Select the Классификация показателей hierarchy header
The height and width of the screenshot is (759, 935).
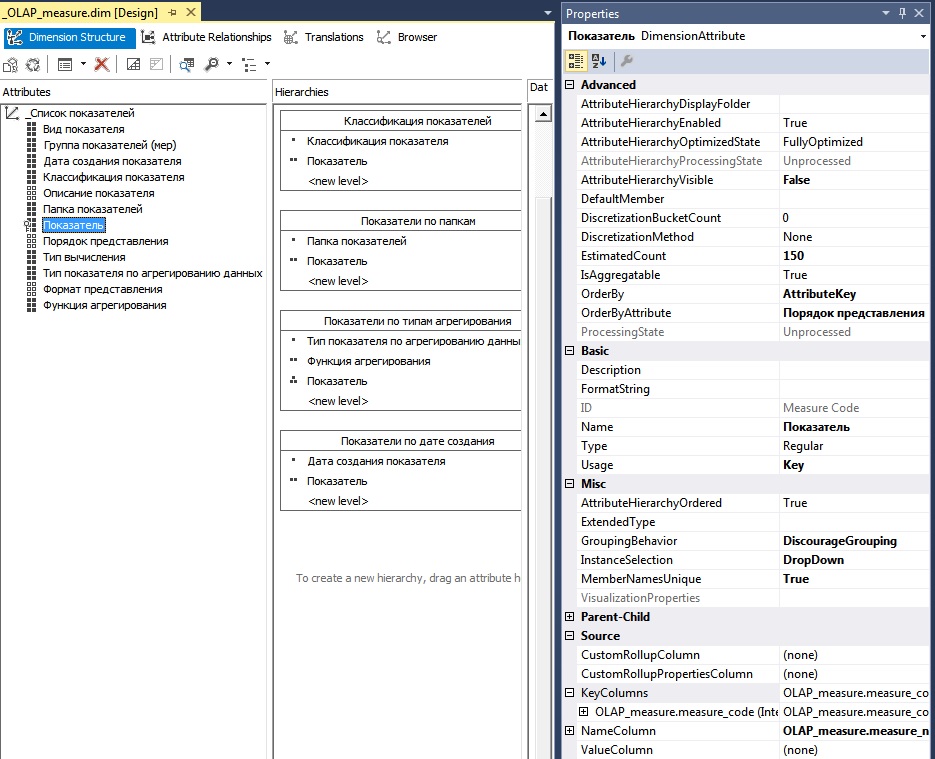(x=401, y=121)
